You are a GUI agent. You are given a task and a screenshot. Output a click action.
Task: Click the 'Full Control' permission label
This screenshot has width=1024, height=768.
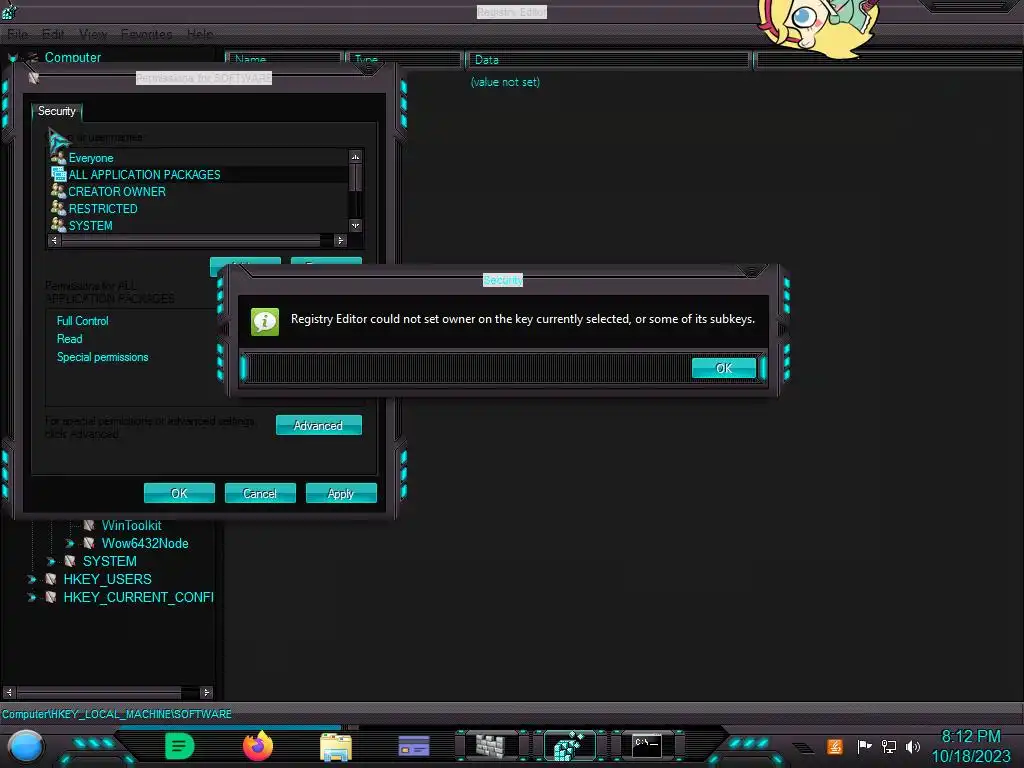[x=82, y=321]
